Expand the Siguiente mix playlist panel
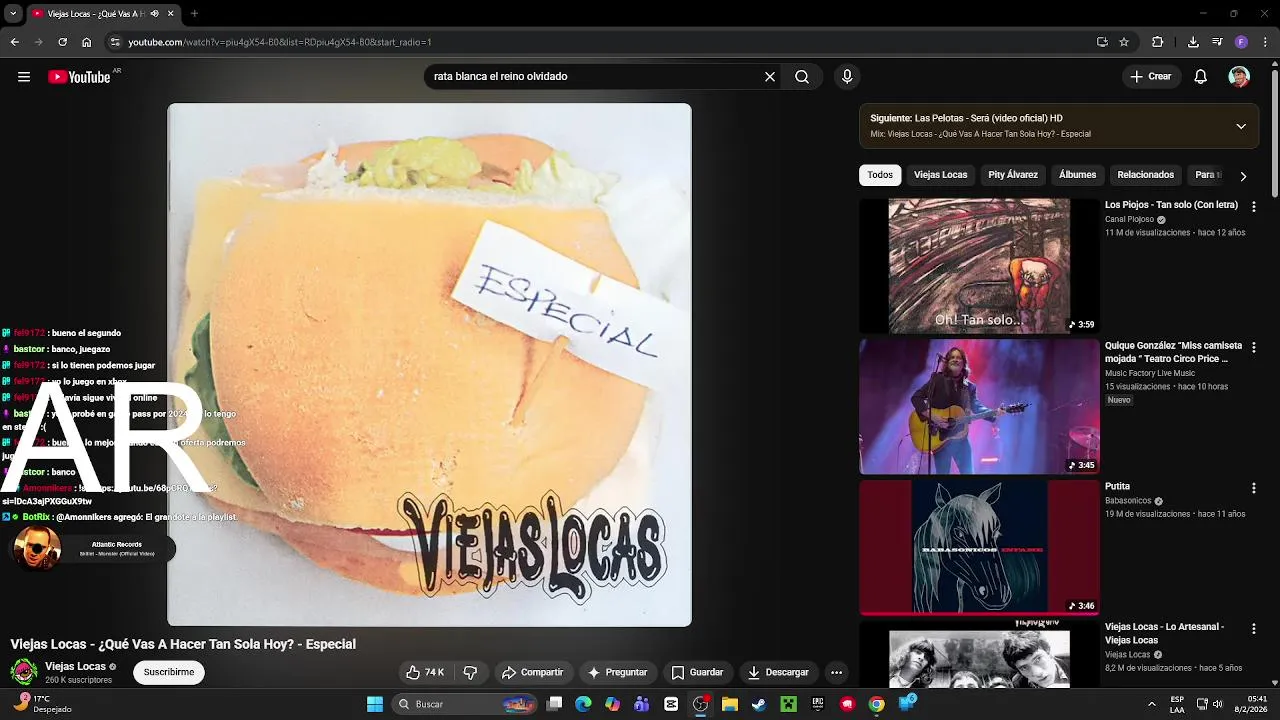The width and height of the screenshot is (1280, 720). click(1241, 126)
